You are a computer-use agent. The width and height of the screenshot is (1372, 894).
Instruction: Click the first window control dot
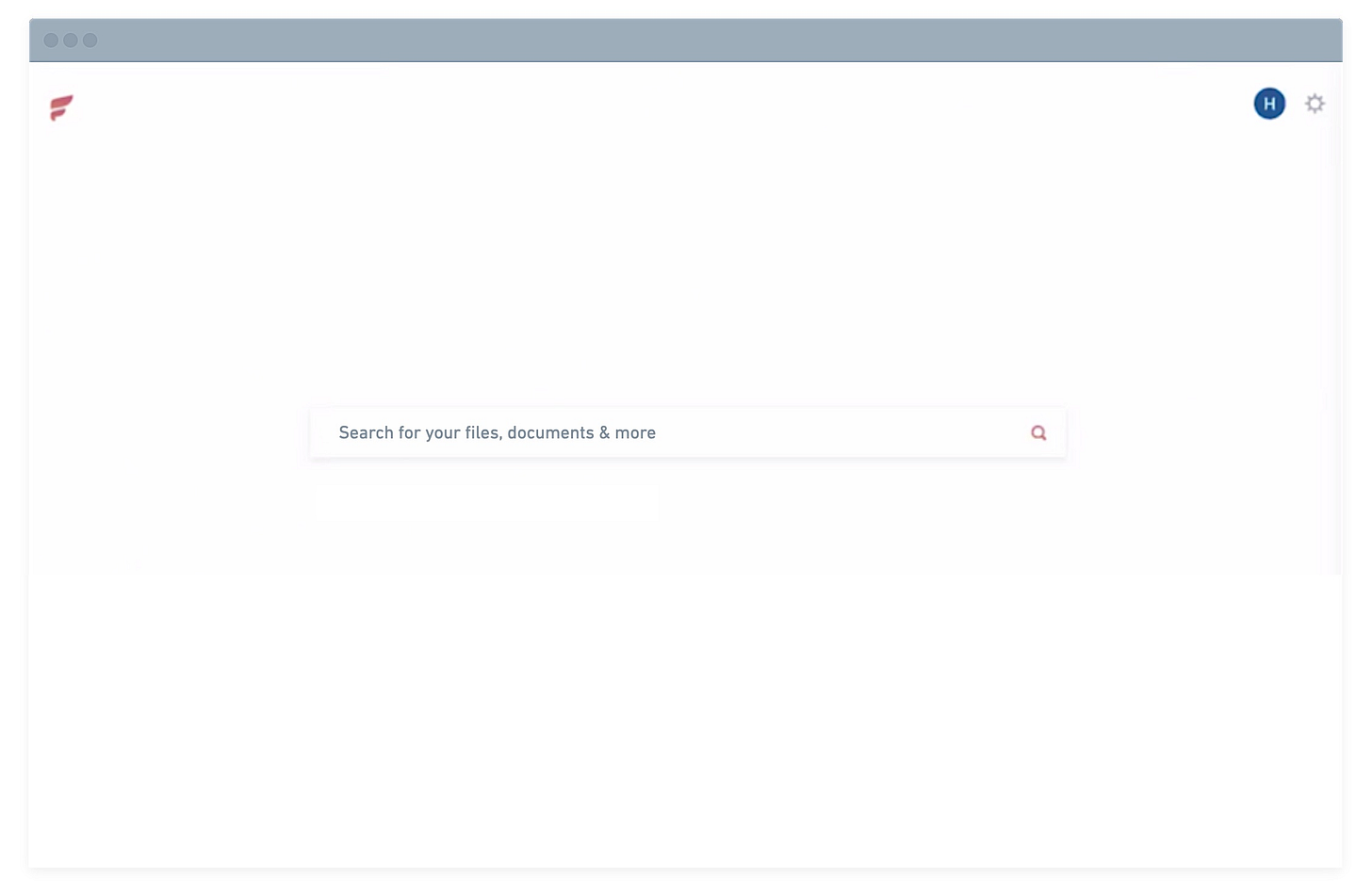click(x=51, y=41)
